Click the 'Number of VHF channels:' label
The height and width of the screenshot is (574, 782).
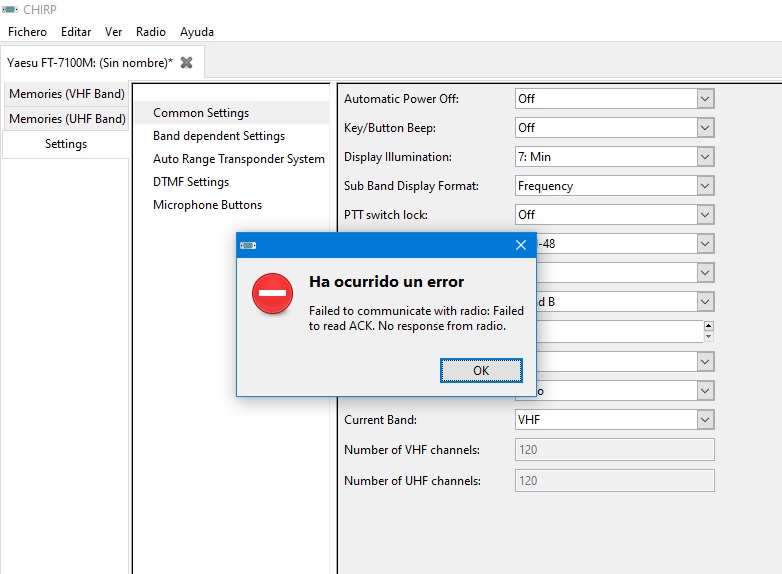coord(411,450)
